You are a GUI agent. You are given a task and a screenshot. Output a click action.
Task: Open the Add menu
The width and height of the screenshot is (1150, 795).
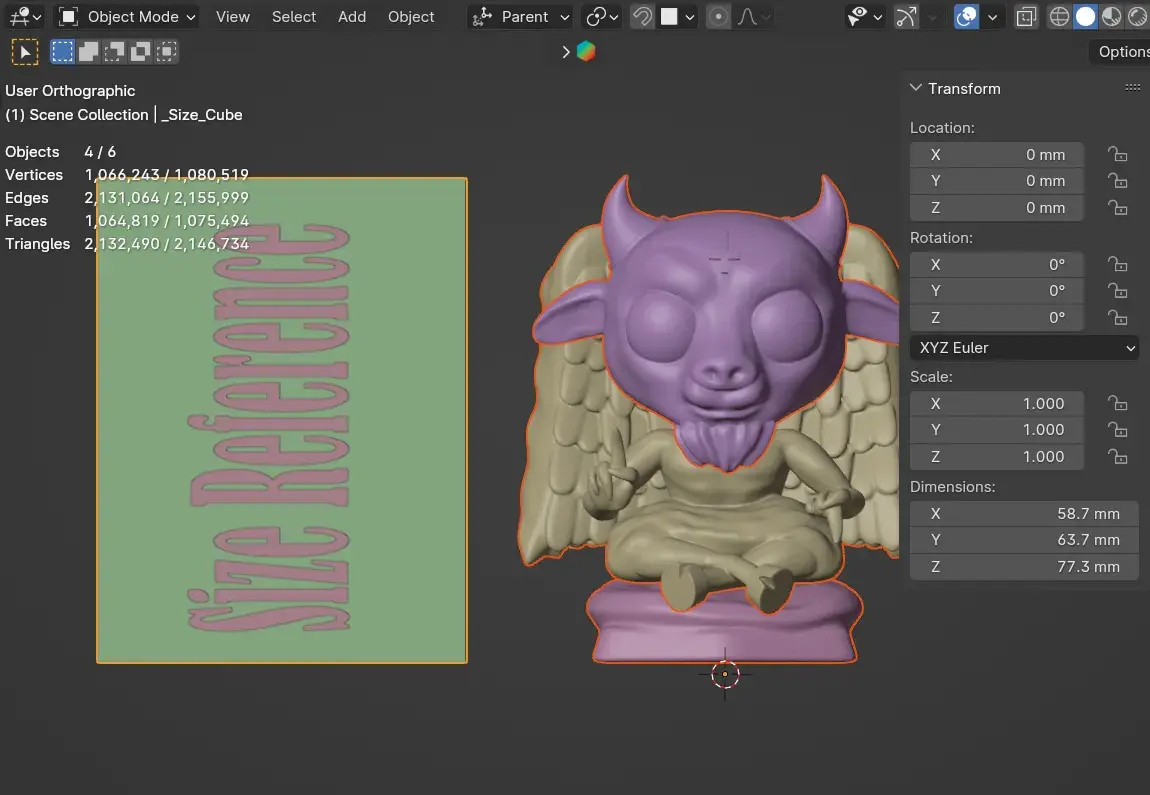pos(352,17)
